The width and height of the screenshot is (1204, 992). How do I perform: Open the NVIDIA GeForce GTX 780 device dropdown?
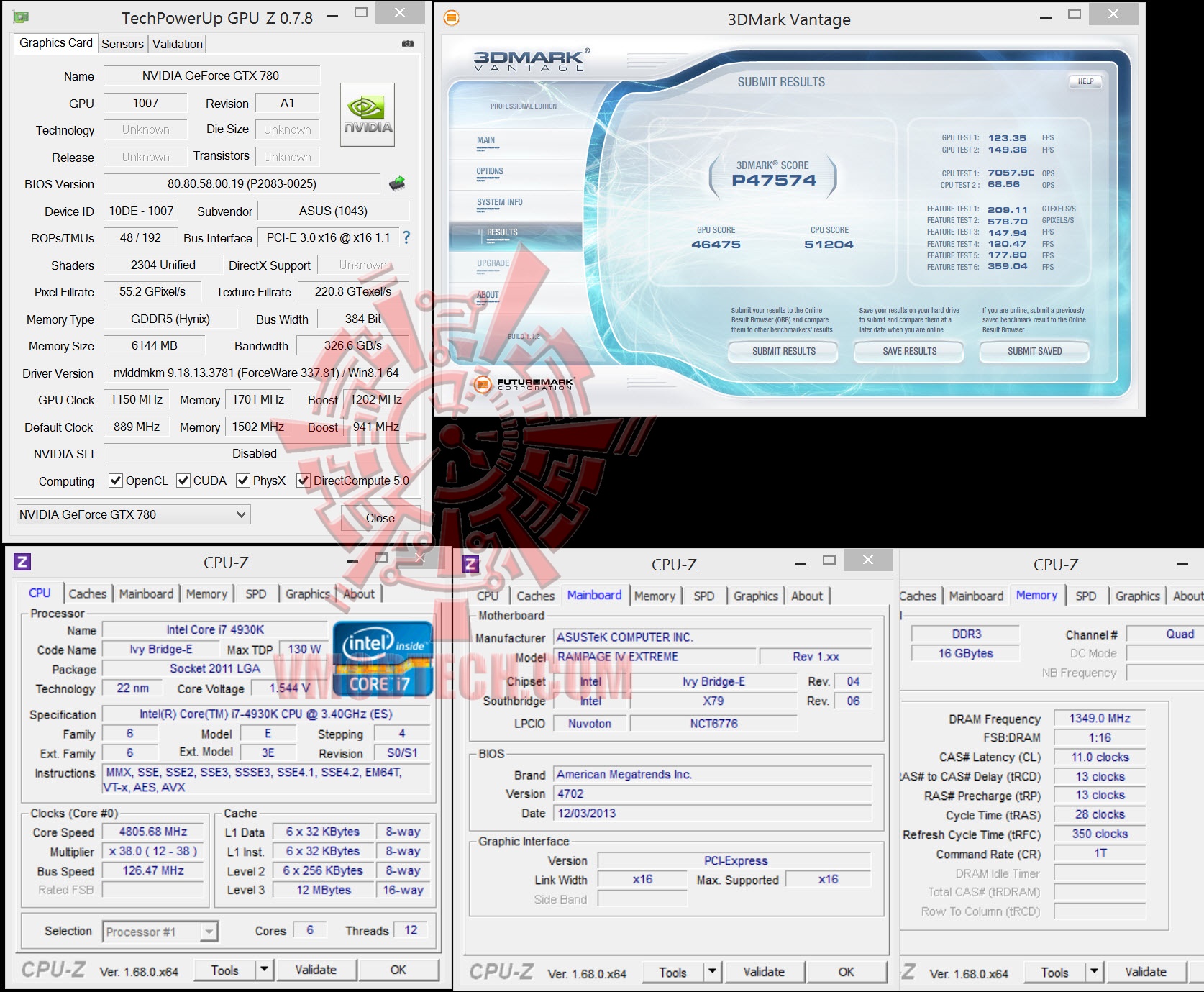[133, 514]
